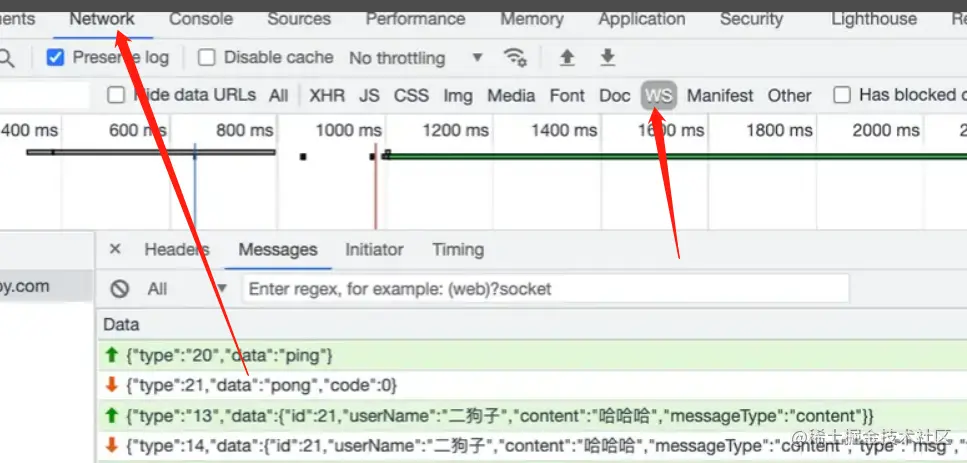967x463 pixels.
Task: View the Initiator tab
Action: 374,250
